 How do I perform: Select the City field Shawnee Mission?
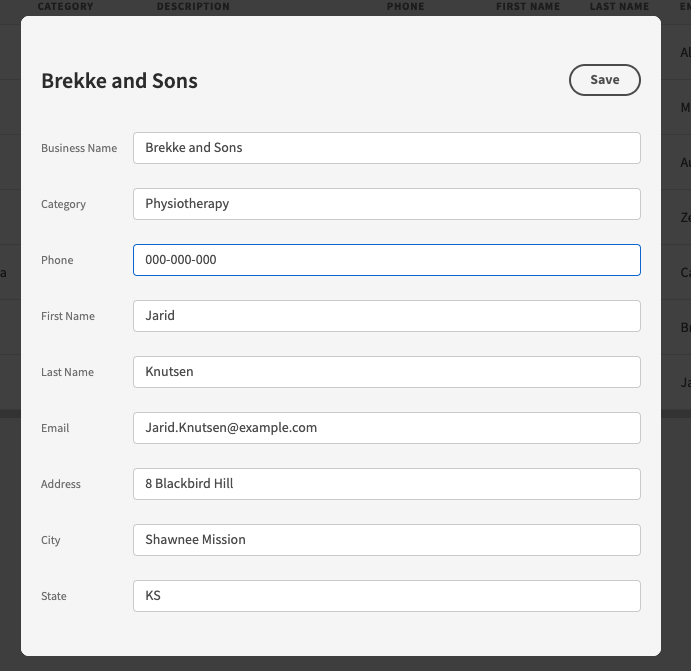click(x=386, y=540)
